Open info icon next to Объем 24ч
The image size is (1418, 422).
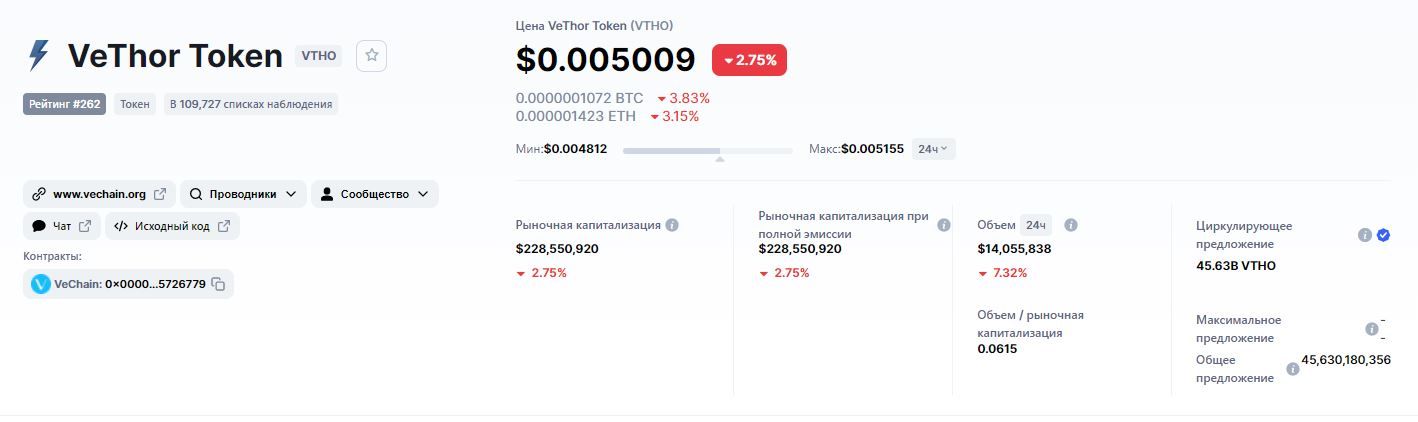(x=1071, y=225)
